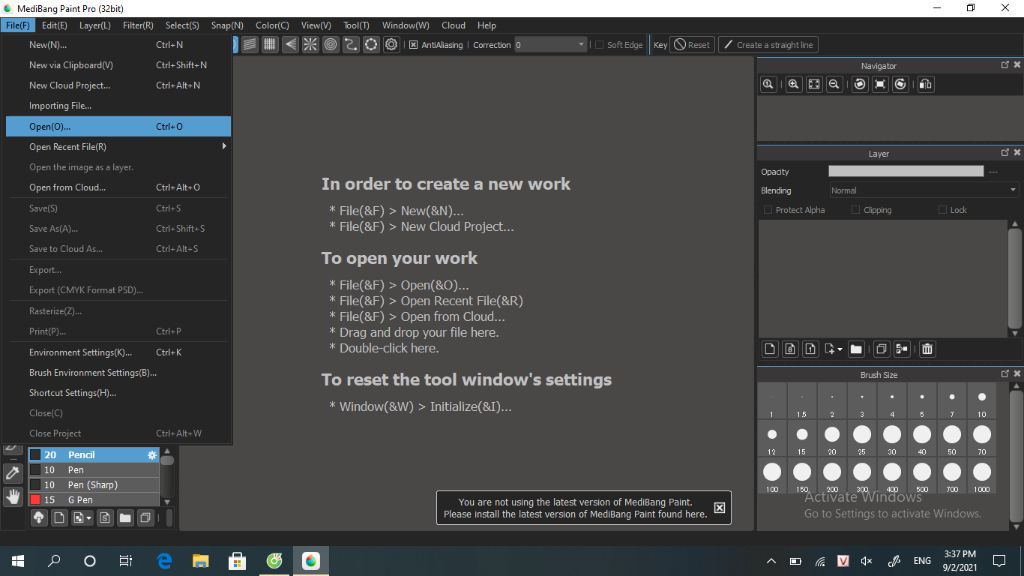Select brush size 1000
The height and width of the screenshot is (576, 1024).
click(982, 475)
